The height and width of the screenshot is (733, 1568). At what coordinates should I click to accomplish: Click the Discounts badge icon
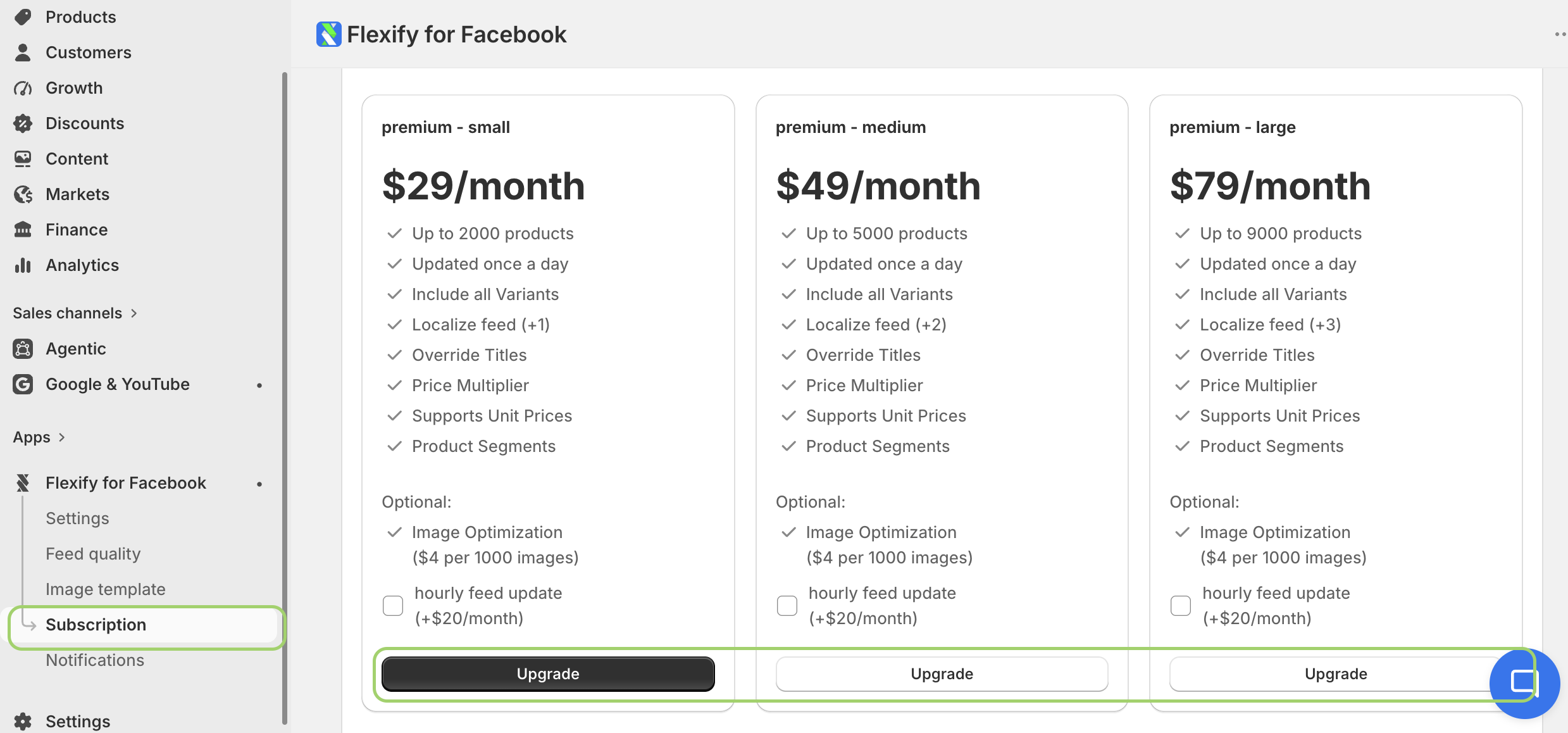(23, 123)
